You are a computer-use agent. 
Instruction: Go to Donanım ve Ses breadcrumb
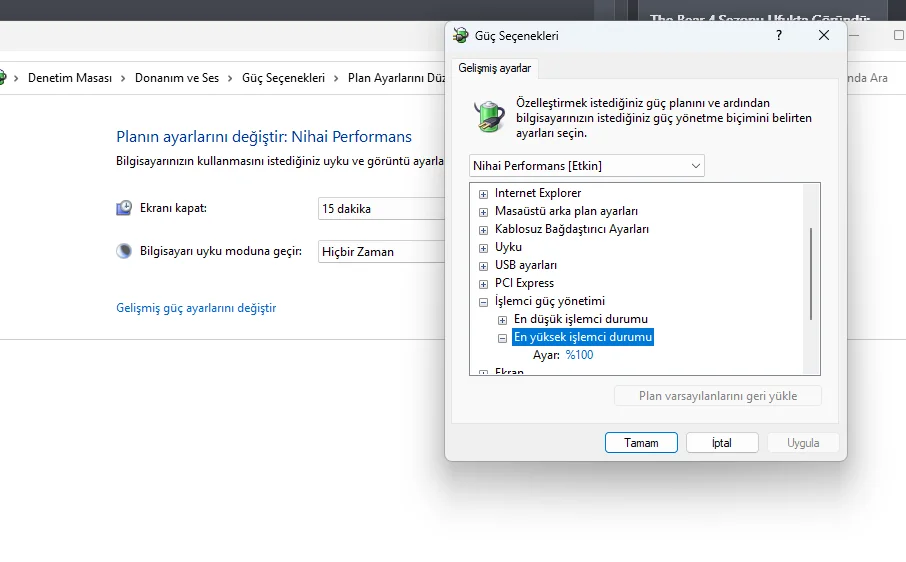pyautogui.click(x=177, y=78)
